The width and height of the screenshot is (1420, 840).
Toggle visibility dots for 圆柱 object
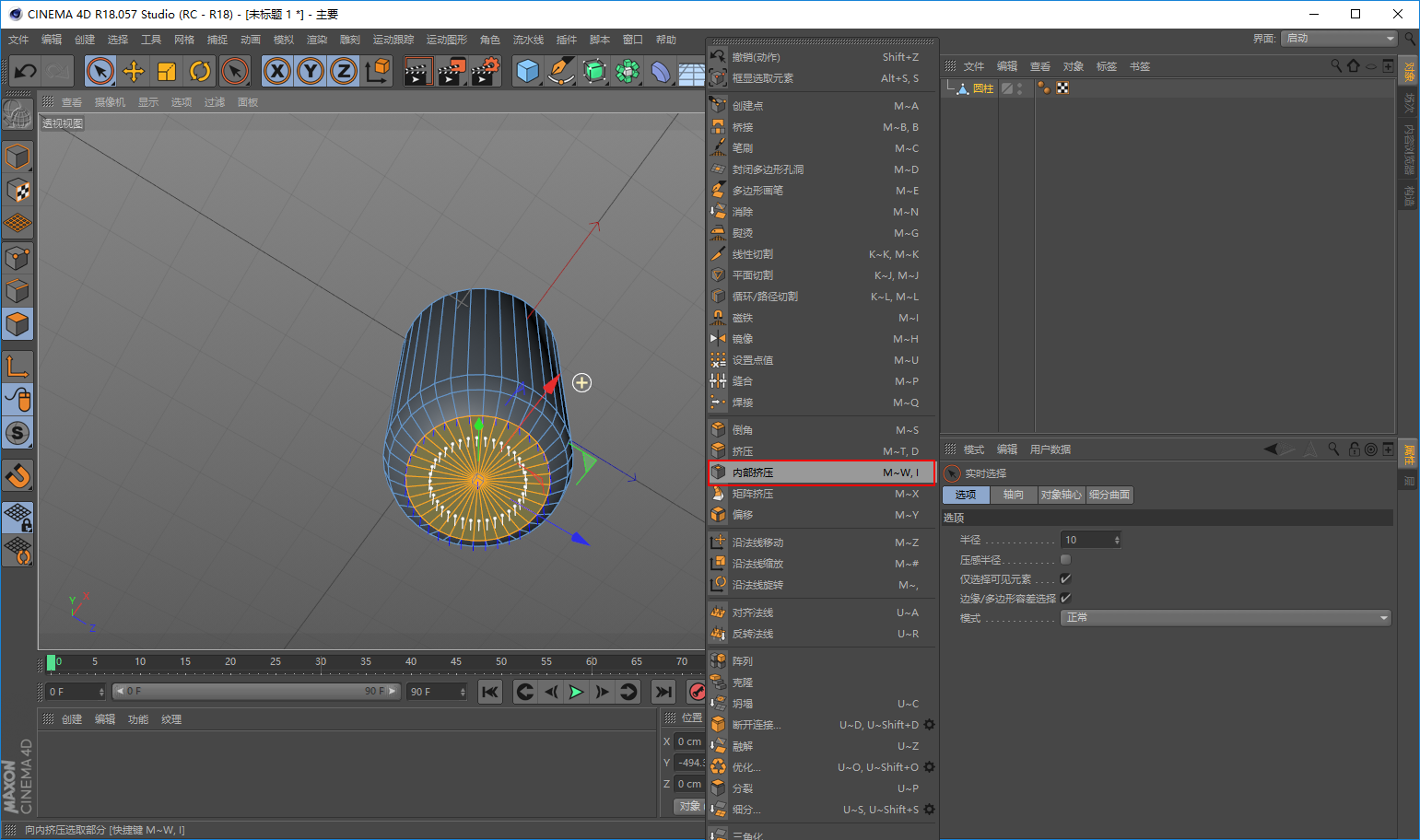coord(1019,88)
